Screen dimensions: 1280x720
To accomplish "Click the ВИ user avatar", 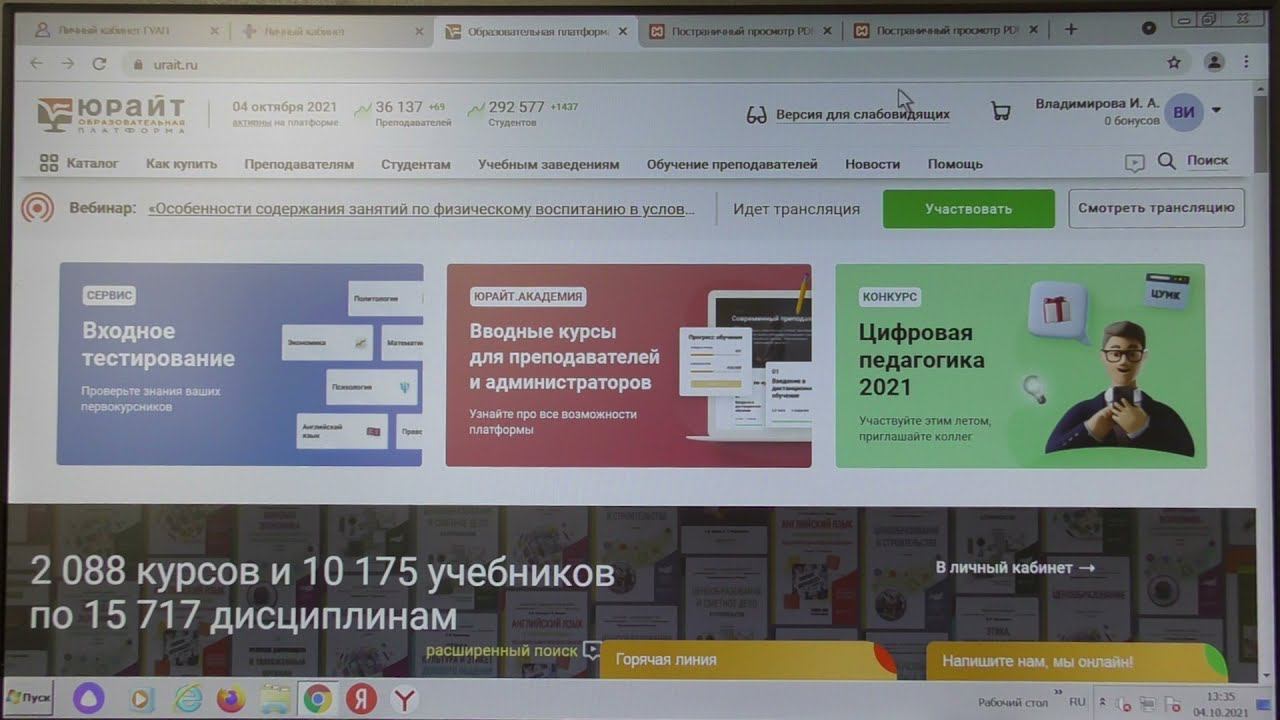I will pyautogui.click(x=1184, y=112).
